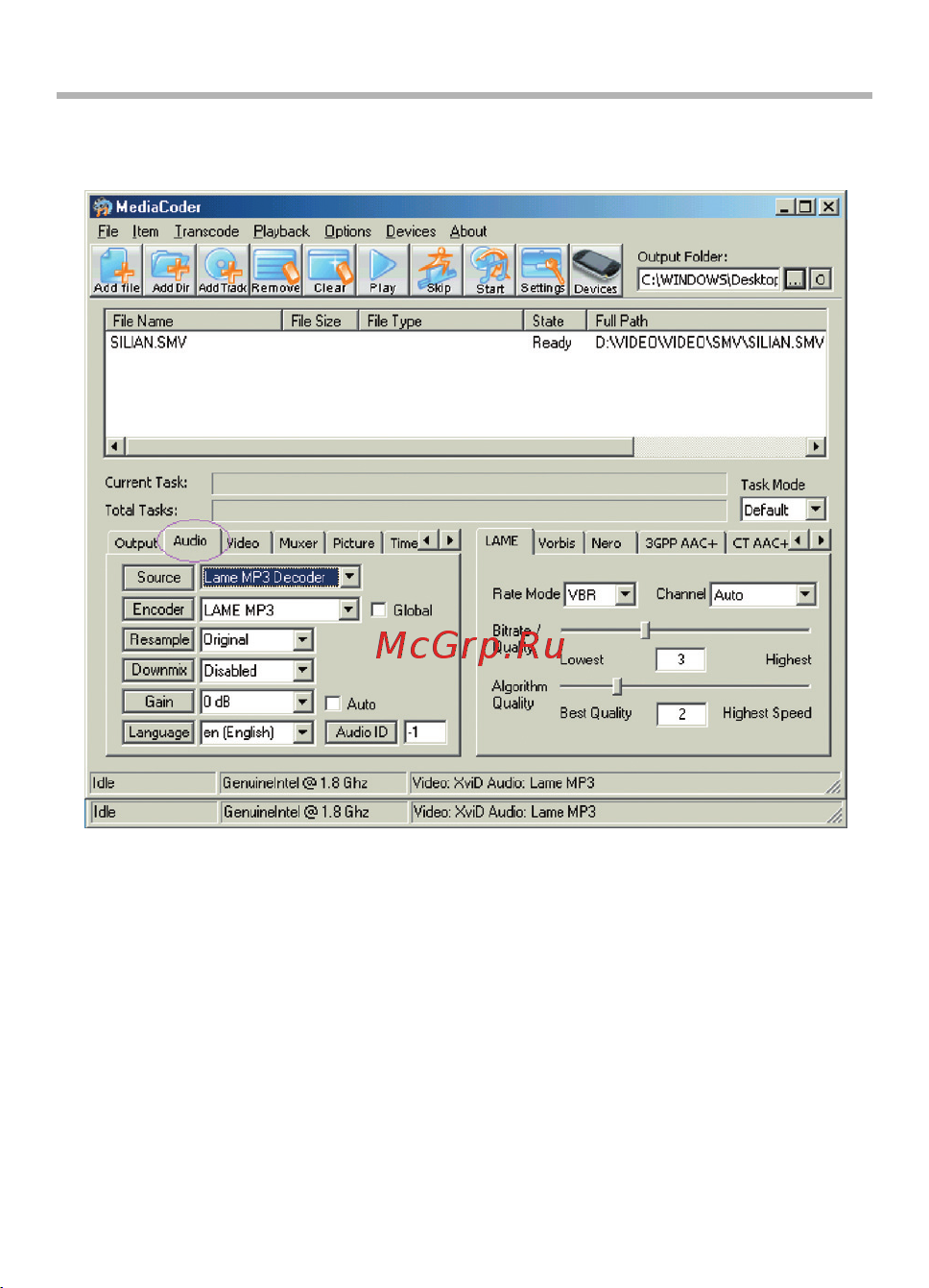Click the Resample button
The width and height of the screenshot is (929, 1288).
pyautogui.click(x=158, y=640)
